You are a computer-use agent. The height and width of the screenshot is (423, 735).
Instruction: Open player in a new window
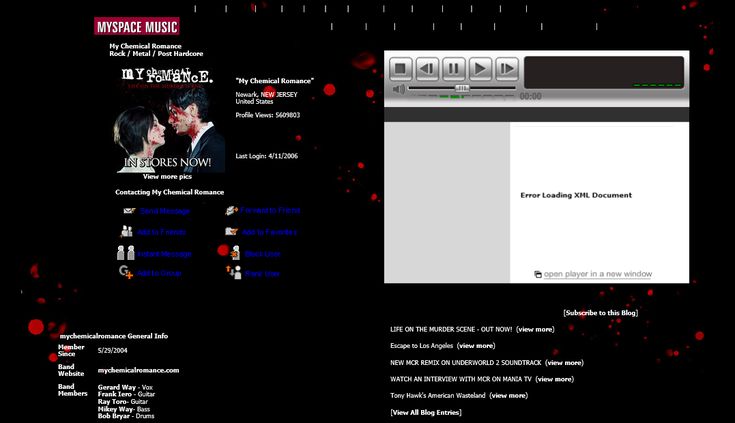[598, 274]
